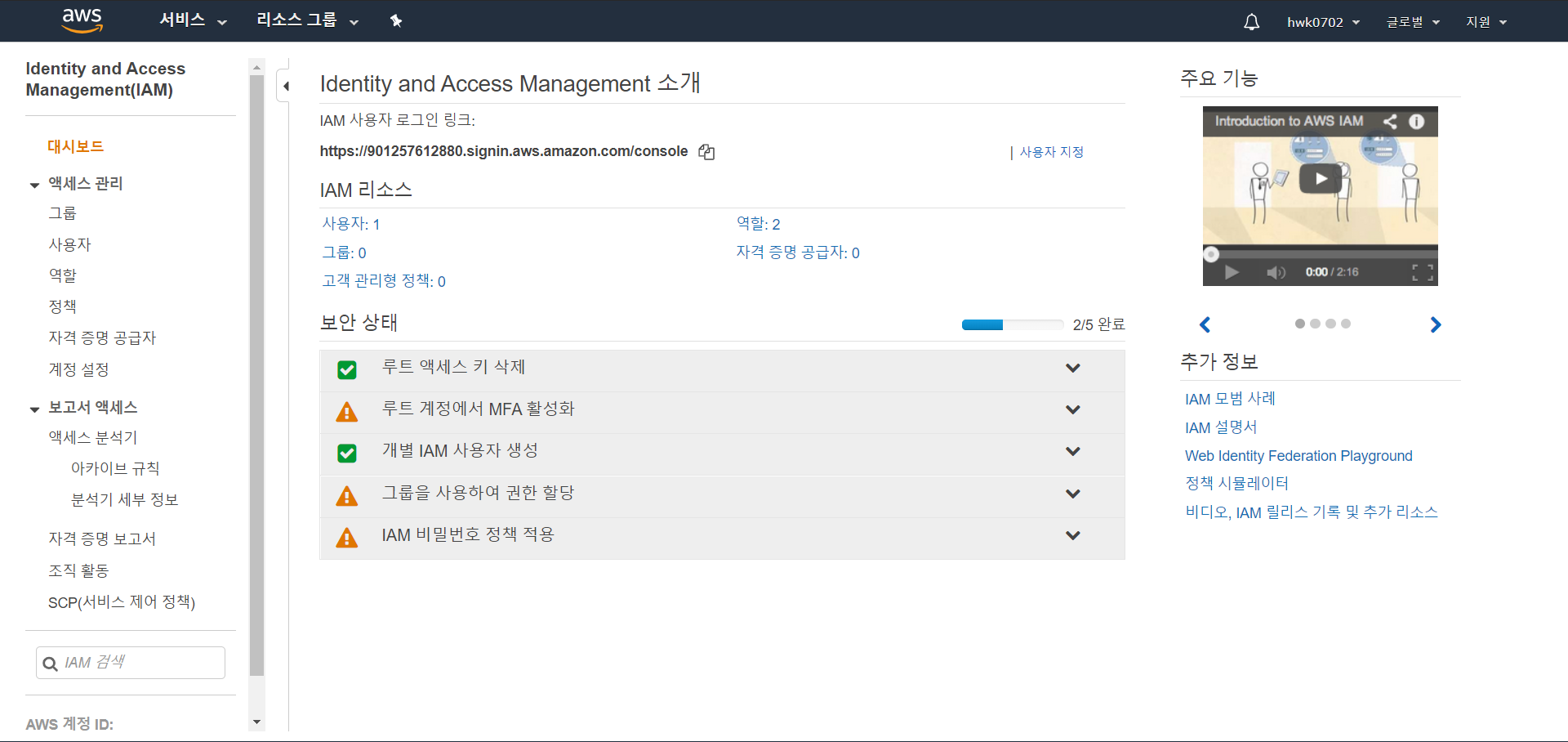Click the share icon on the IAM video
The height and width of the screenshot is (742, 1568).
pos(1390,121)
